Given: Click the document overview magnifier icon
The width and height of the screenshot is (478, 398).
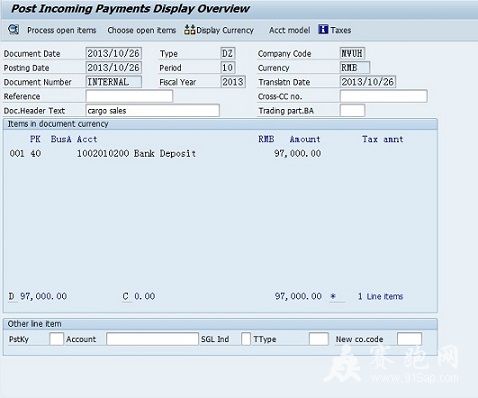Looking at the screenshot, I should [x=13, y=30].
